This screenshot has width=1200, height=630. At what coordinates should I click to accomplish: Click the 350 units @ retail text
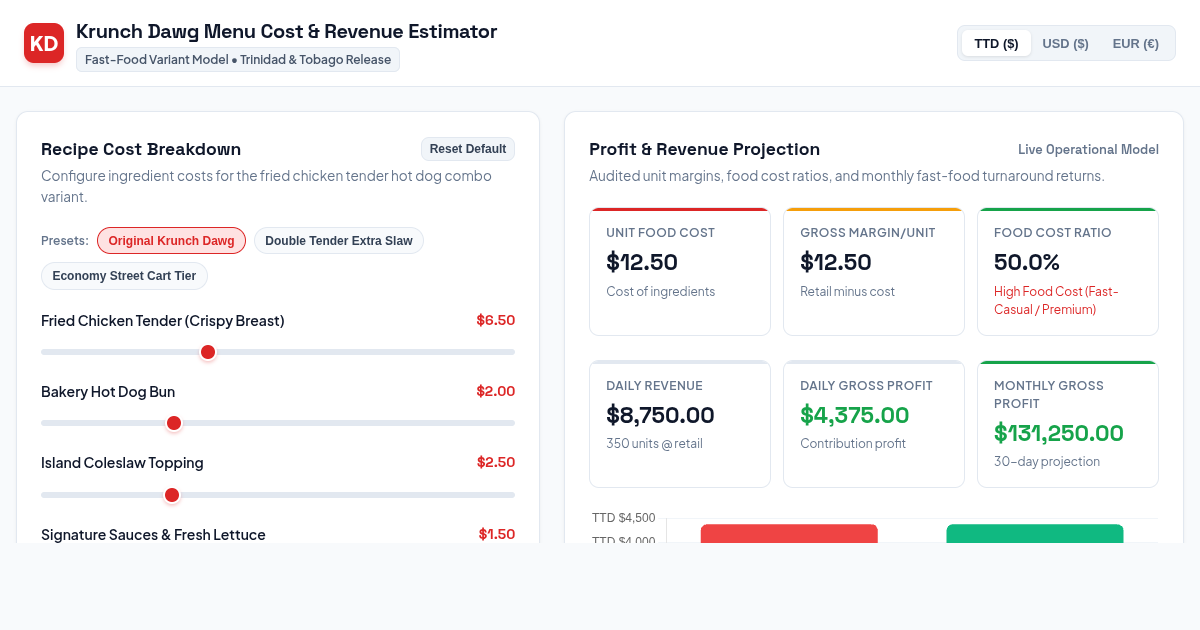tap(654, 443)
